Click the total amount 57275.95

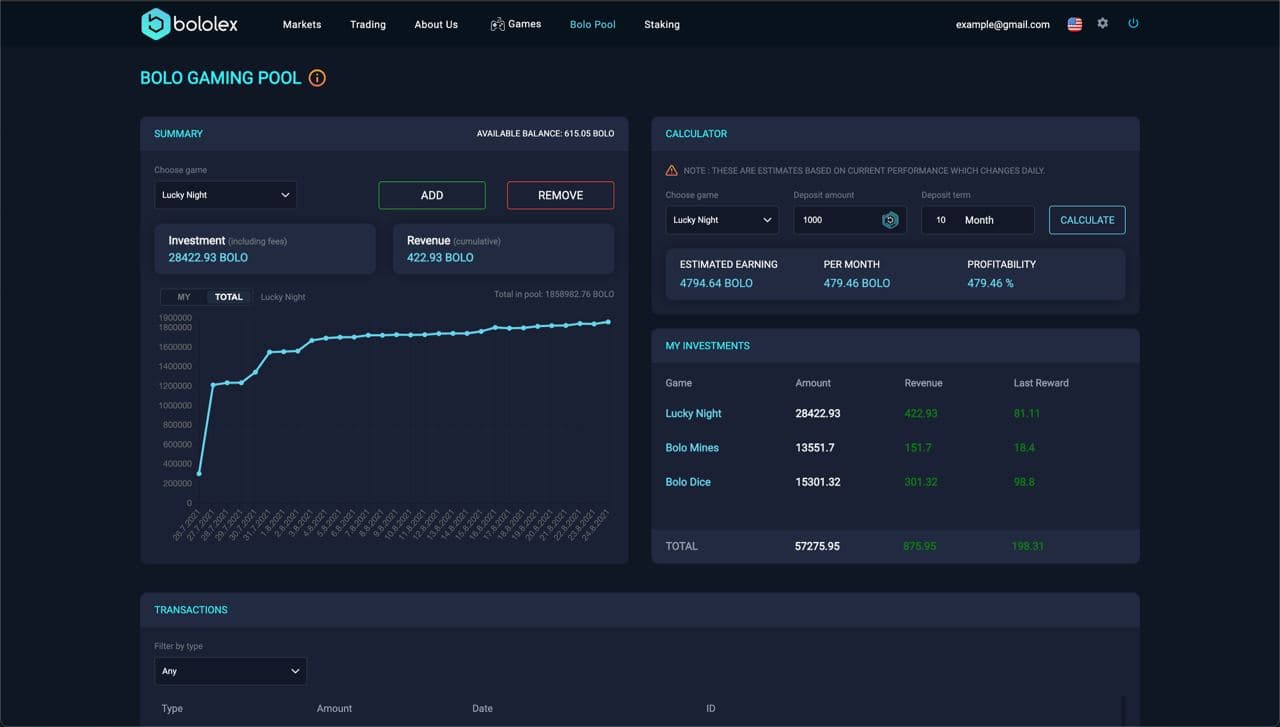pos(817,546)
